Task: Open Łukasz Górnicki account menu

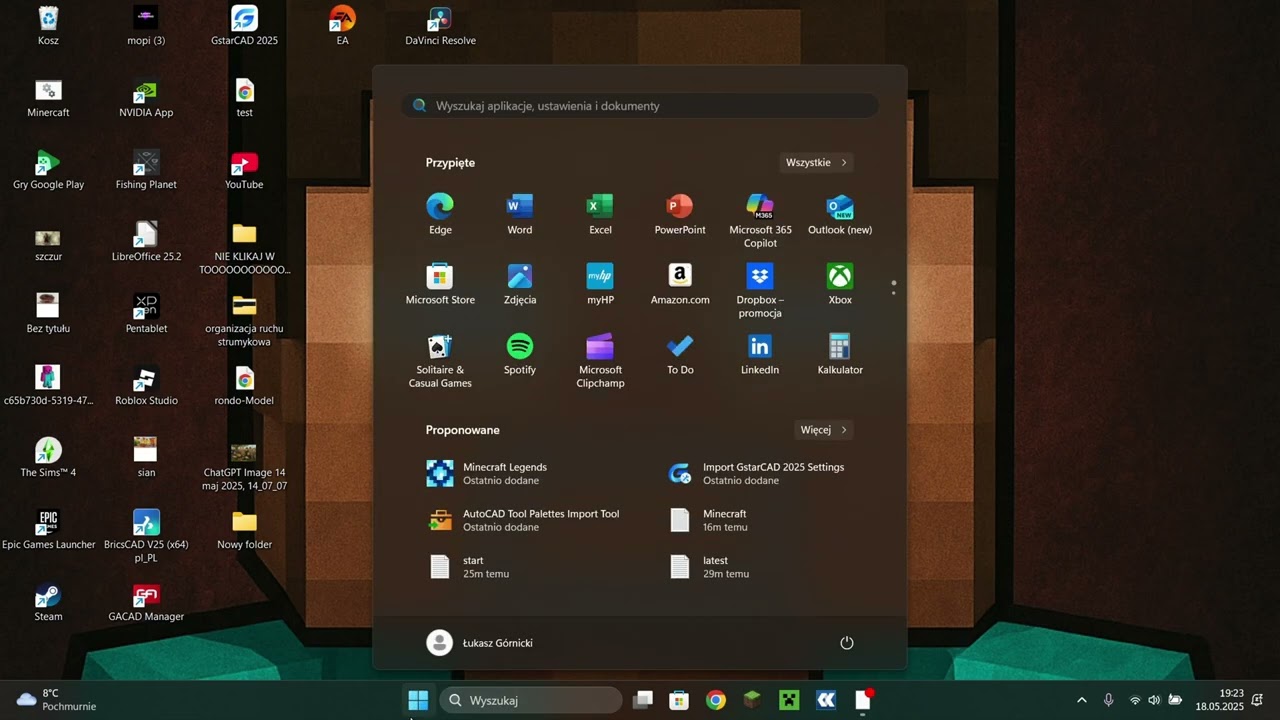Action: point(480,643)
